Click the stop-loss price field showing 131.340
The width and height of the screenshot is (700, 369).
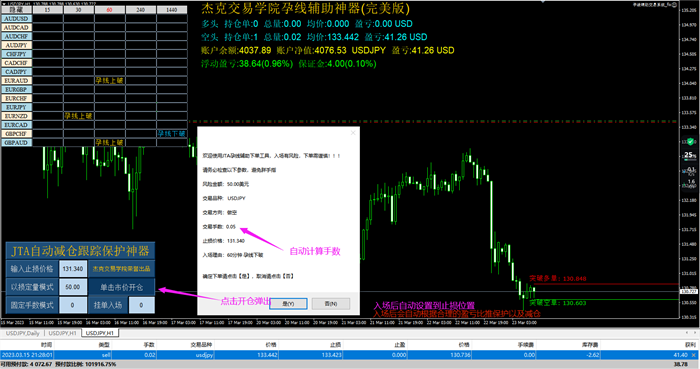(x=73, y=269)
